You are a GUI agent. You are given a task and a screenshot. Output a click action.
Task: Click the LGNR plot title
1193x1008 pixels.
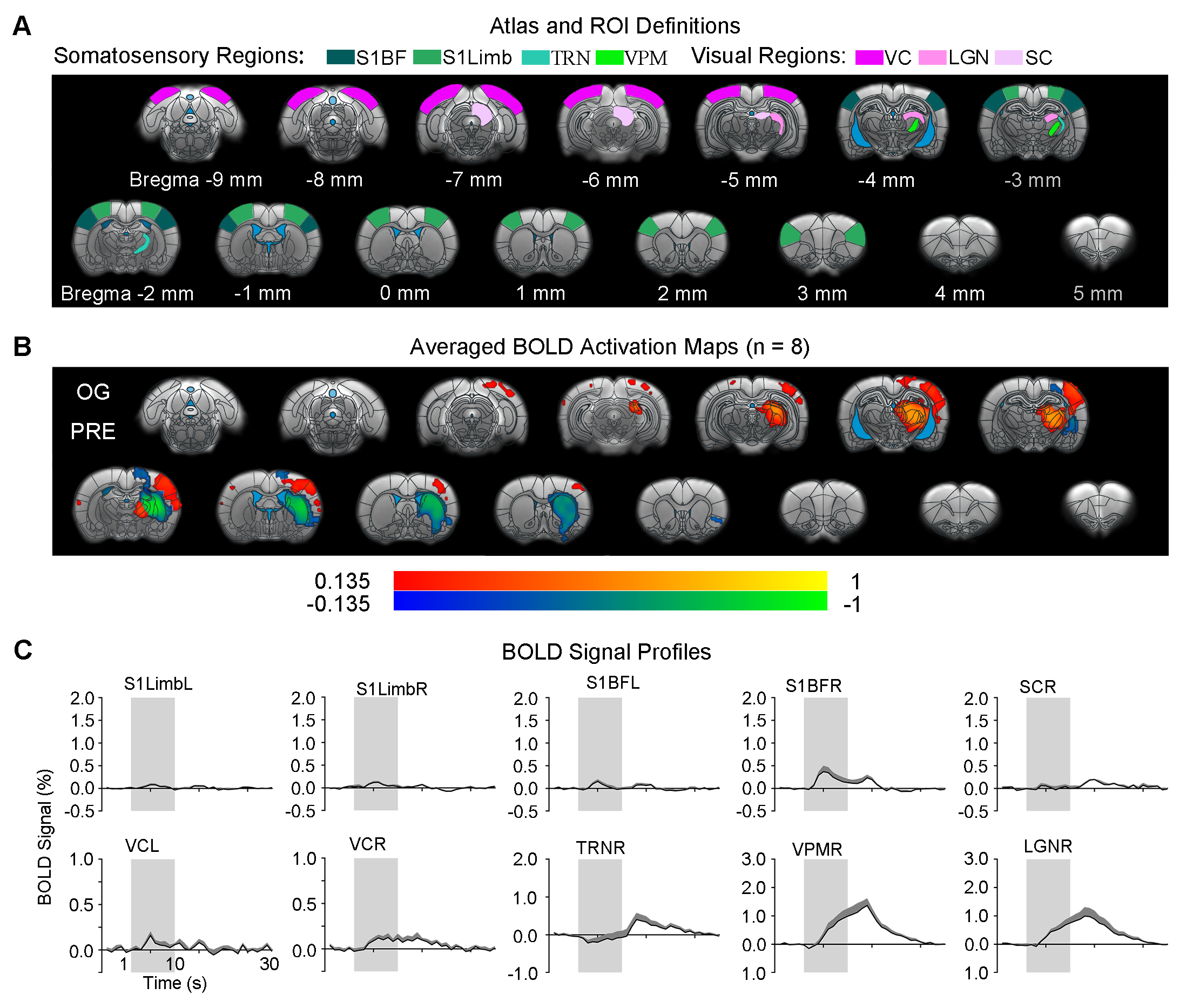pos(1047,846)
